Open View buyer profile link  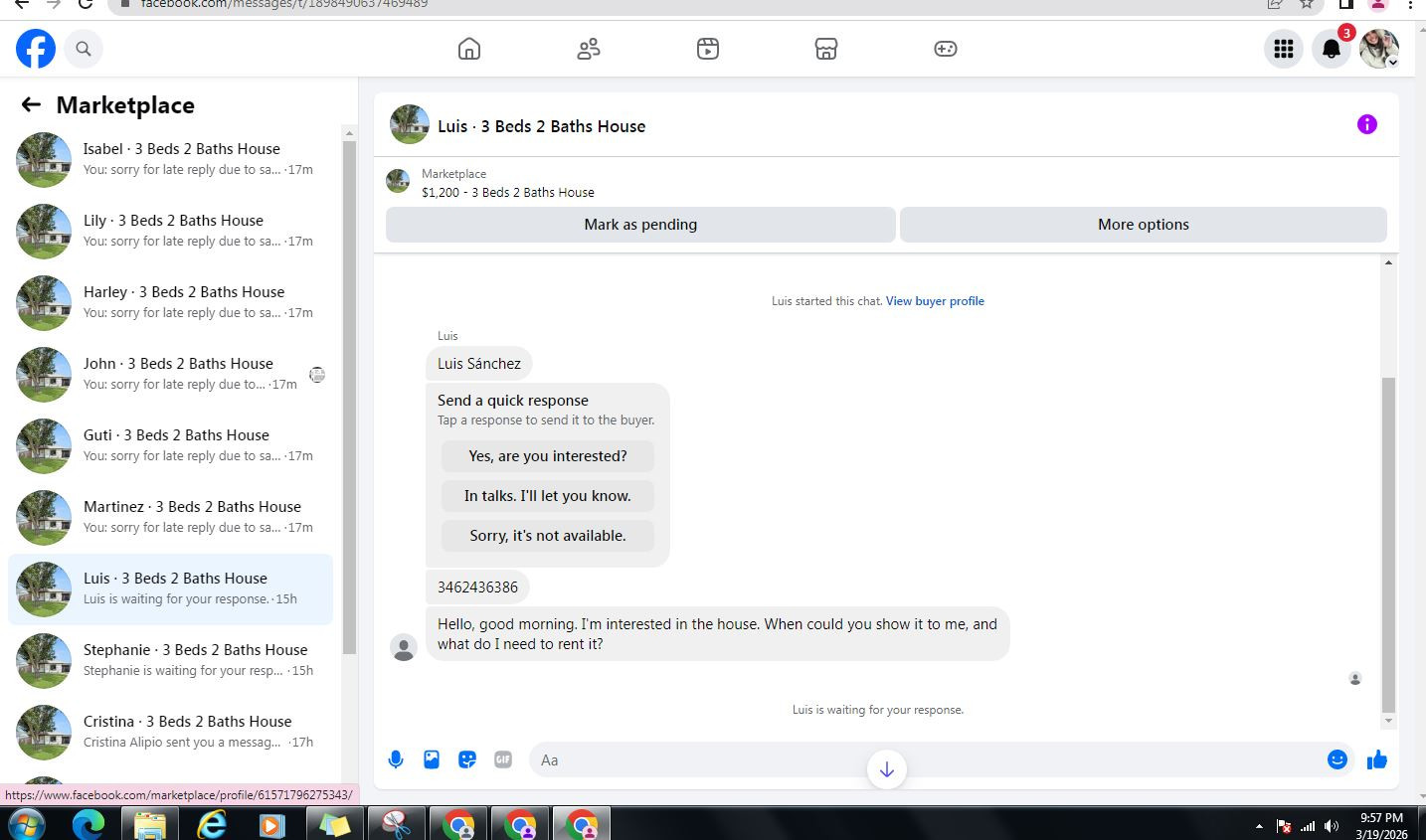935,301
